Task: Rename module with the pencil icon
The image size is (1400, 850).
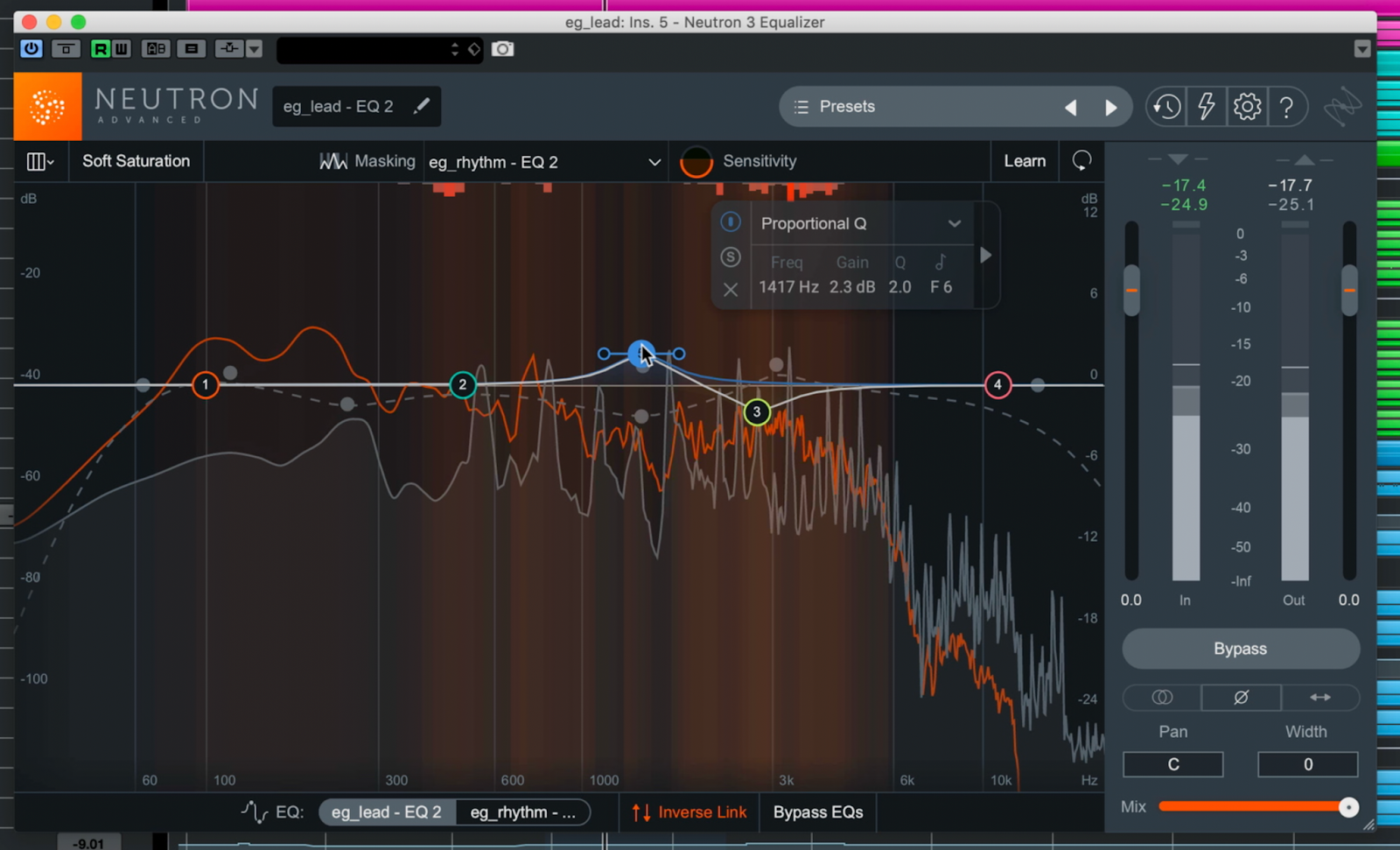Action: click(422, 106)
